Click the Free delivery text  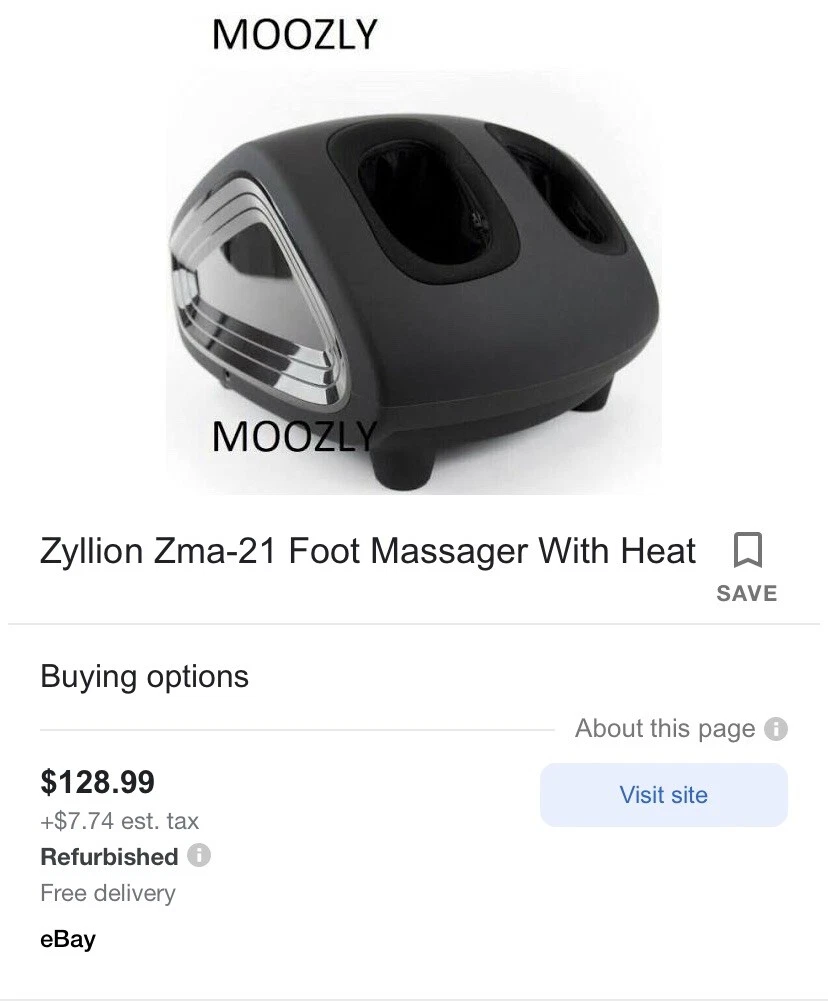click(107, 893)
